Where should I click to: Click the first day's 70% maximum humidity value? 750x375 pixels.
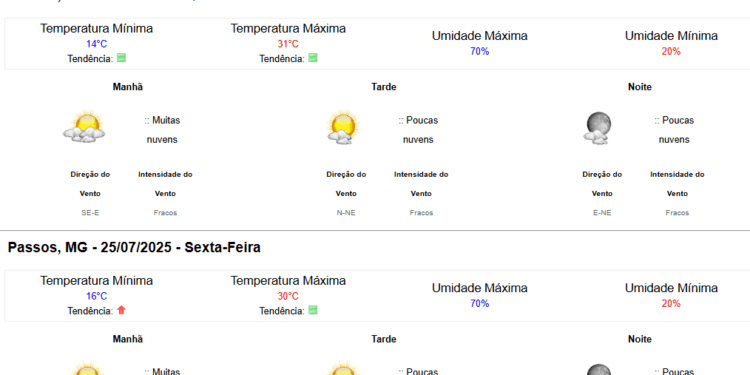pyautogui.click(x=480, y=51)
